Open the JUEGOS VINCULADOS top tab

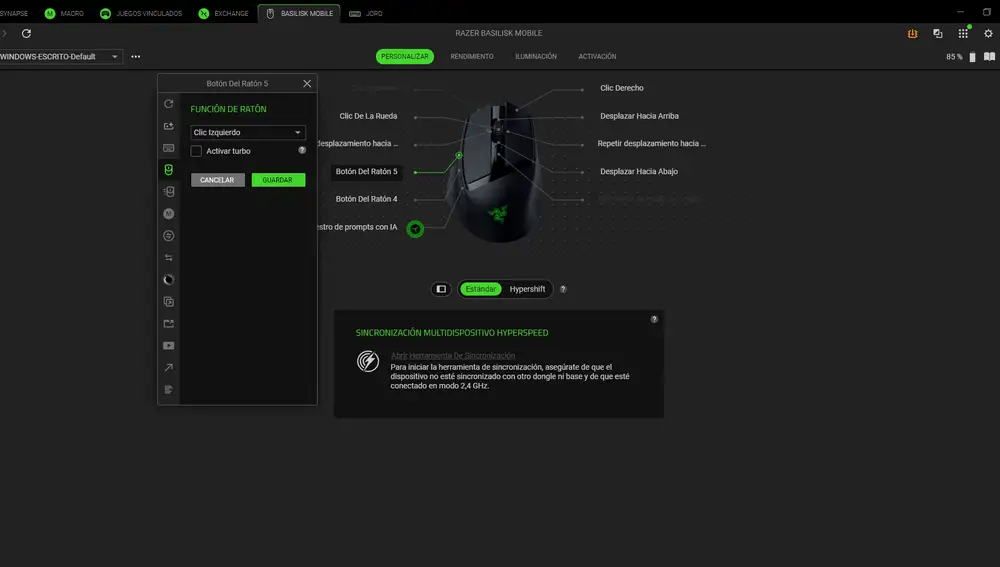pos(142,13)
